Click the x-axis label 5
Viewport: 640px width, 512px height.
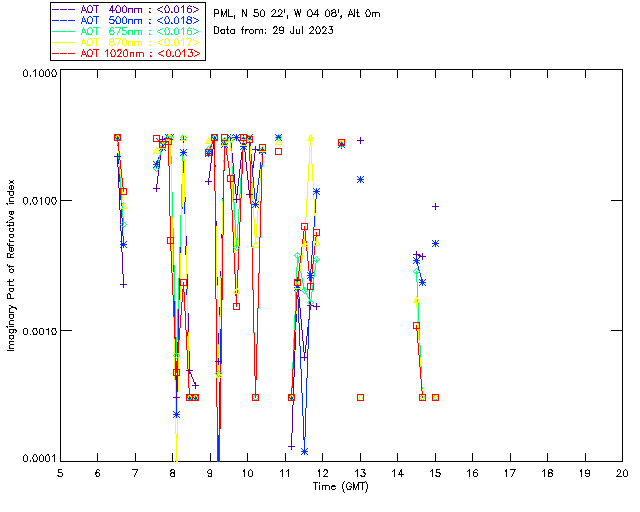pos(60,473)
